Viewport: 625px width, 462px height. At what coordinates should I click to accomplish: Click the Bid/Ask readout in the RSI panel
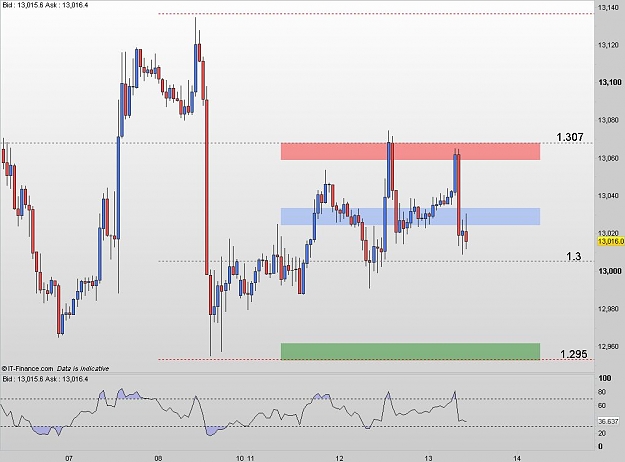(45, 379)
